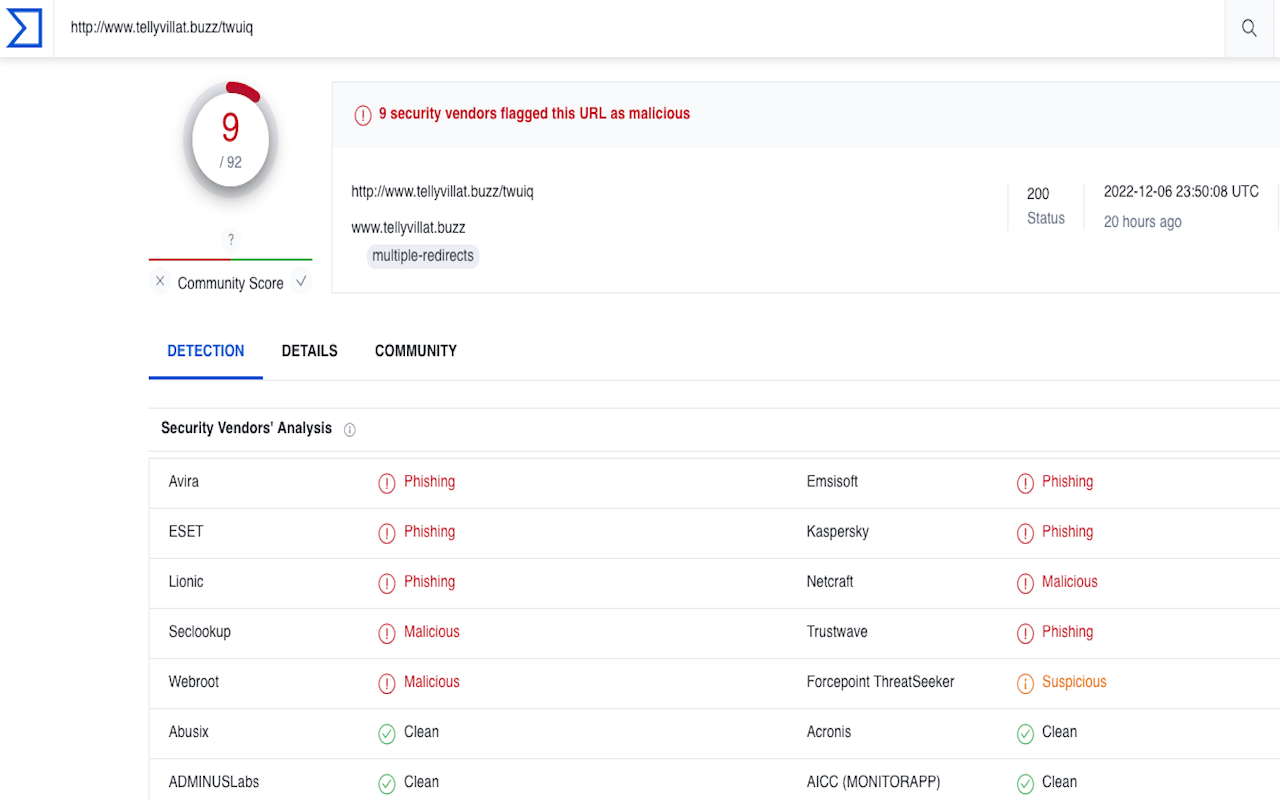
Task: Click the www.tellyvillat.buzz domain text
Action: pyautogui.click(x=408, y=227)
